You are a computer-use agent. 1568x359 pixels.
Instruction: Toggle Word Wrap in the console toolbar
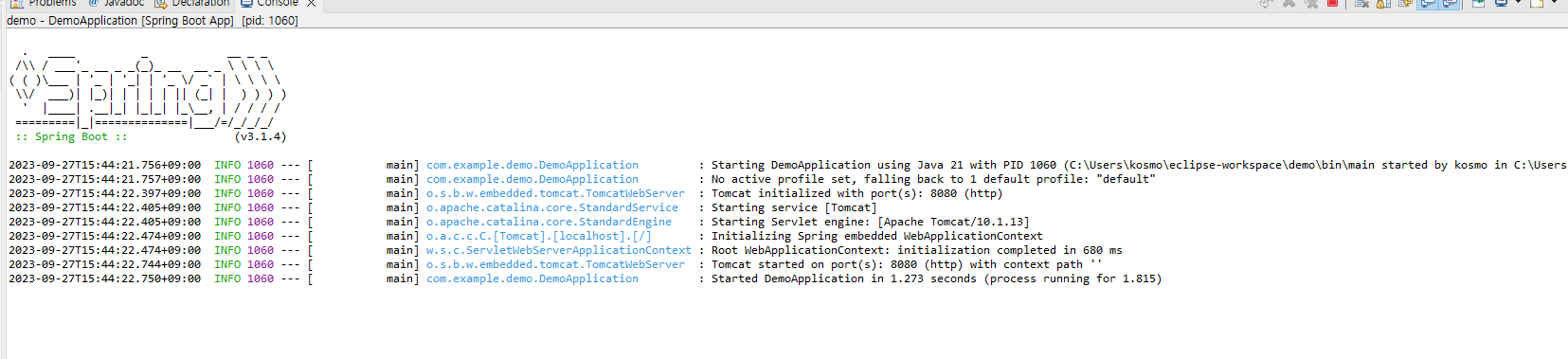coord(1405,3)
